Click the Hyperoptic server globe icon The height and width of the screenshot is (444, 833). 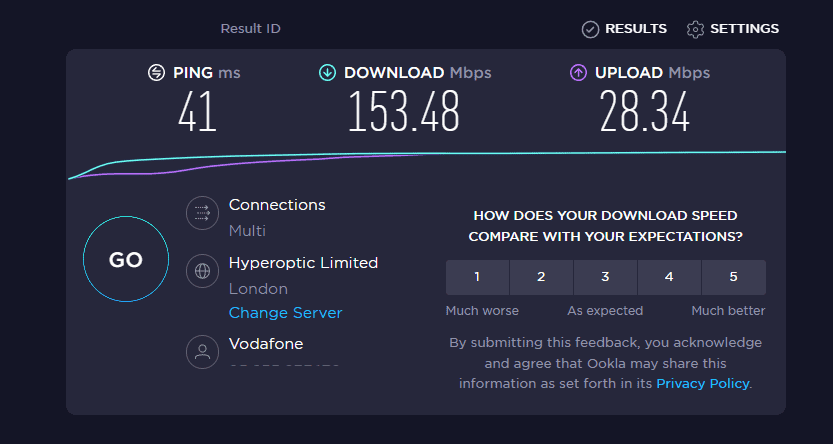point(202,271)
